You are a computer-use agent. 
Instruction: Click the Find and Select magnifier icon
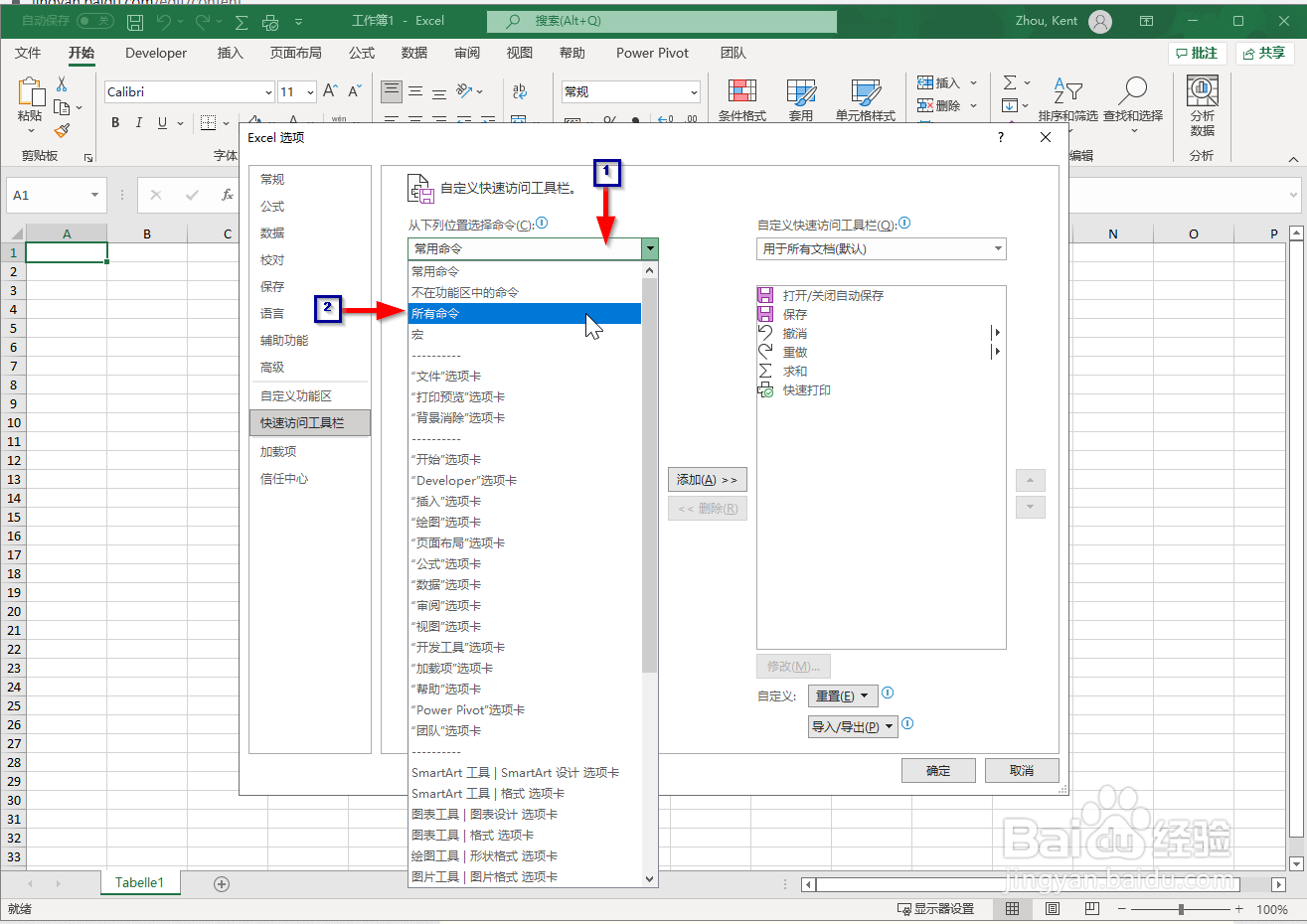1132,91
